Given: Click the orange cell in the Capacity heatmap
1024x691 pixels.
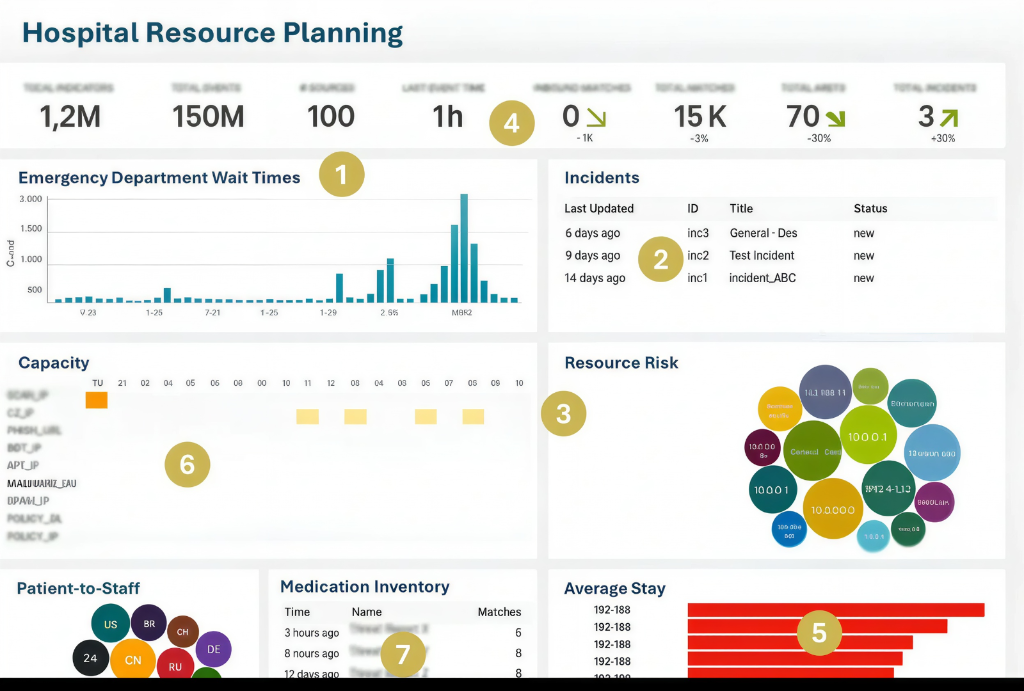Looking at the screenshot, I should tap(97, 400).
